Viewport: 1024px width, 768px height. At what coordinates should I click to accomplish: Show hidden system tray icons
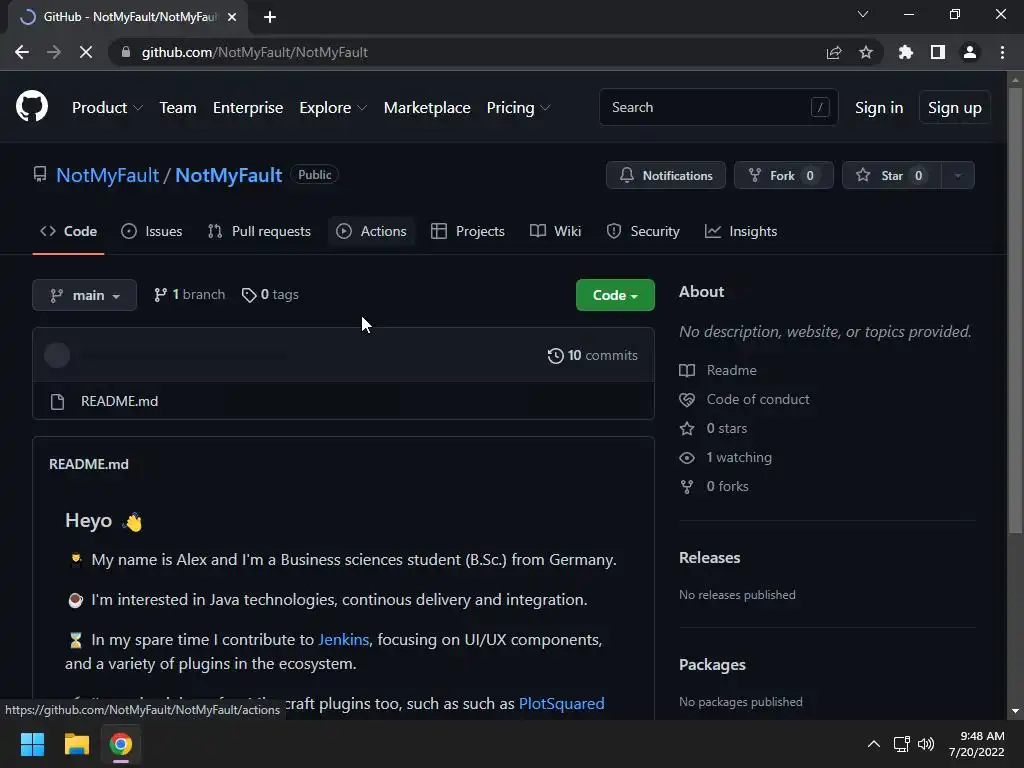(874, 744)
